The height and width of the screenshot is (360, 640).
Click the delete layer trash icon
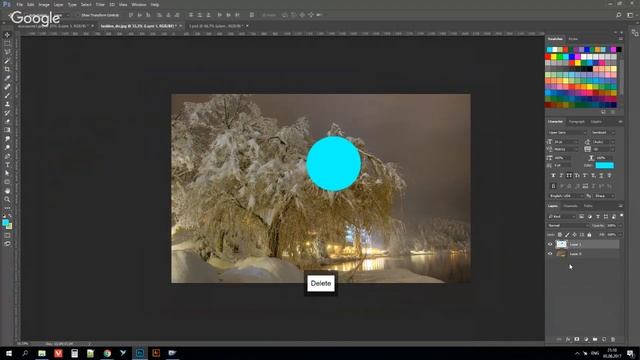click(x=613, y=339)
